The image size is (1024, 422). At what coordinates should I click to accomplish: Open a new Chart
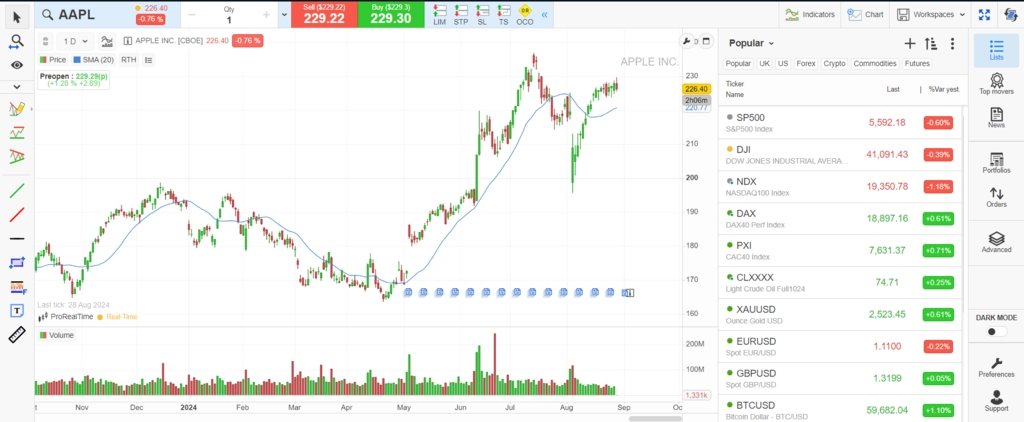coord(865,14)
